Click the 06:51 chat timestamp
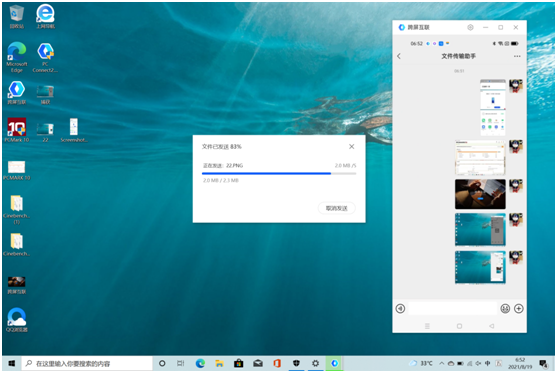557x373 pixels. pos(459,71)
